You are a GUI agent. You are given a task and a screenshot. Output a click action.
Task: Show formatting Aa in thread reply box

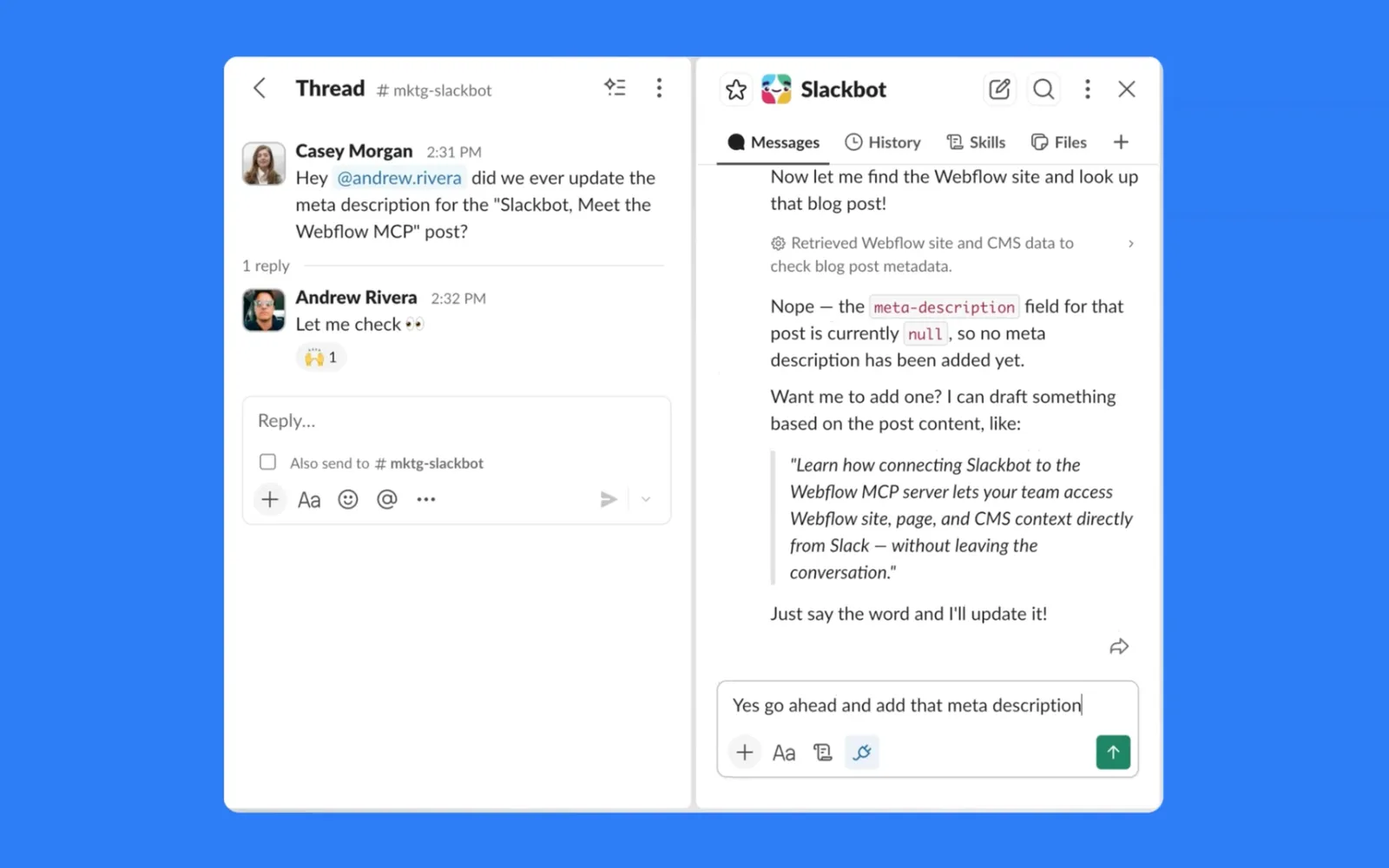309,500
